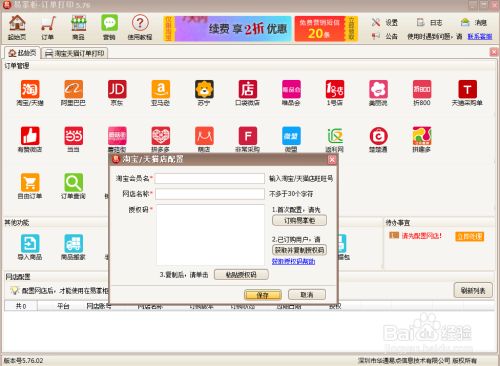Select the 非常采购 F icon
Screen dimensions: 500x366
(x=248, y=140)
